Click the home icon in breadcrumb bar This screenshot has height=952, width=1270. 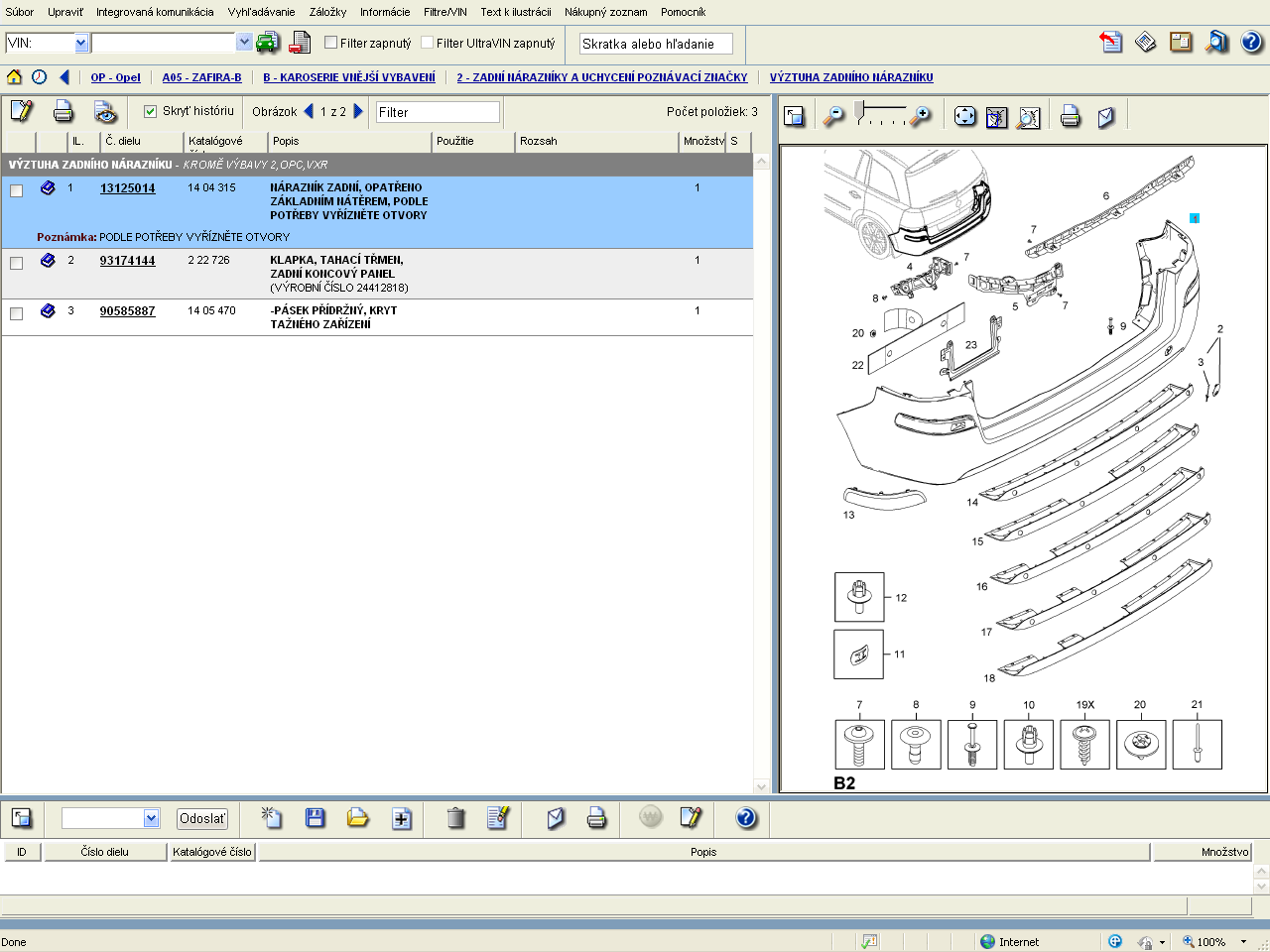[14, 77]
